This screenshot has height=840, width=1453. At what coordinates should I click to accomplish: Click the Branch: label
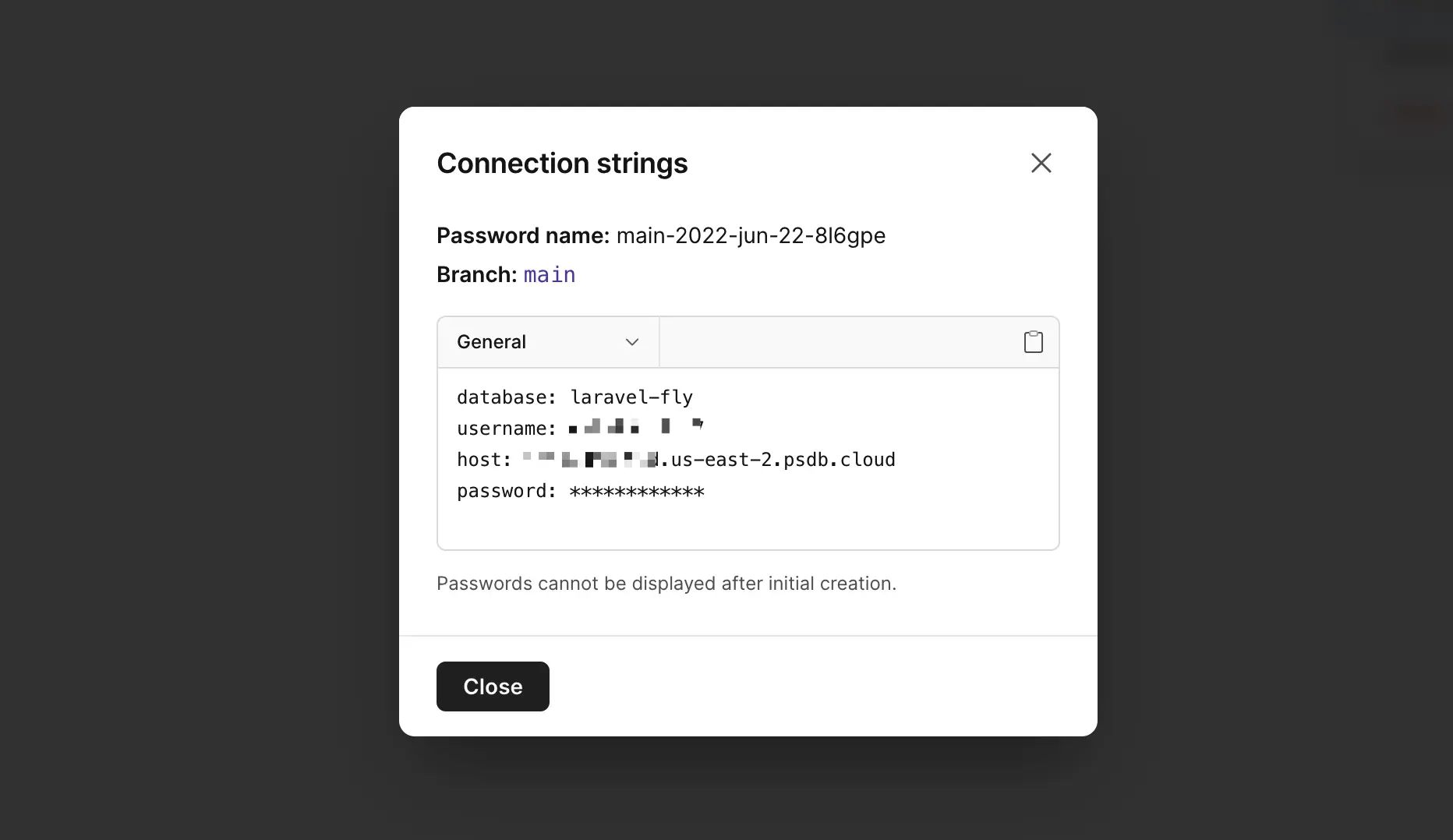tap(476, 275)
